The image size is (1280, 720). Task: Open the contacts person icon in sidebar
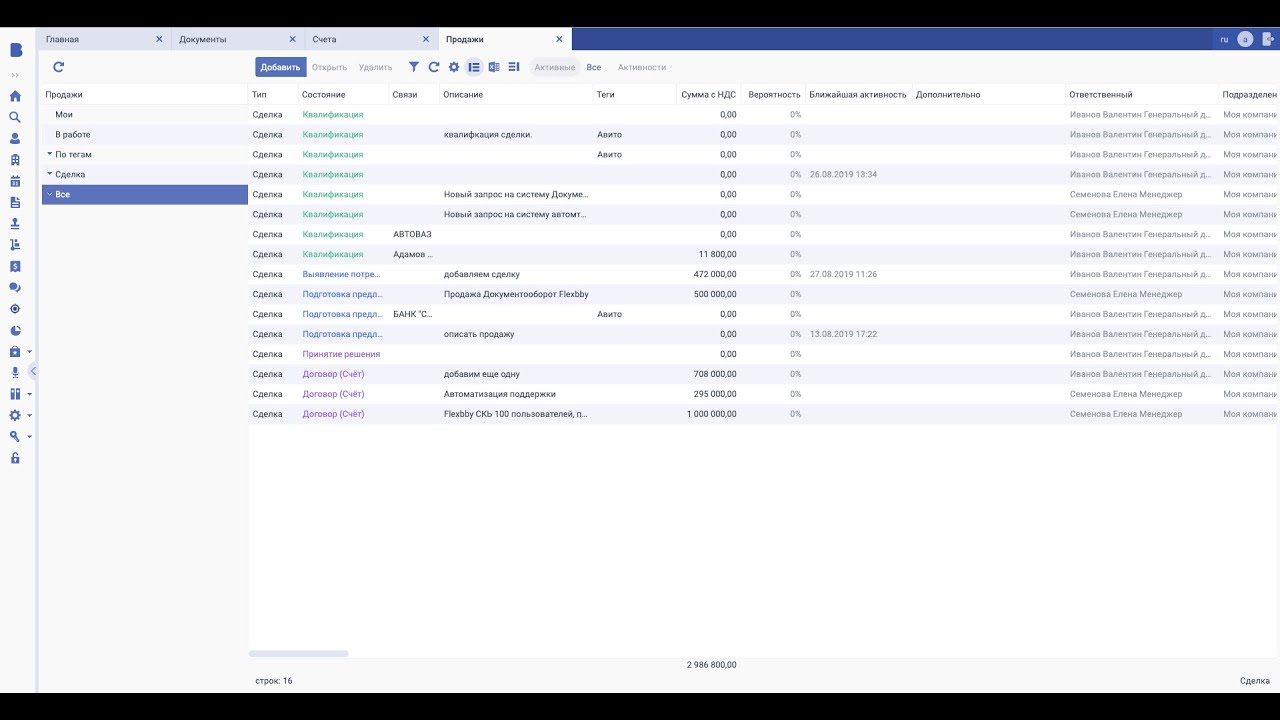tap(15, 139)
